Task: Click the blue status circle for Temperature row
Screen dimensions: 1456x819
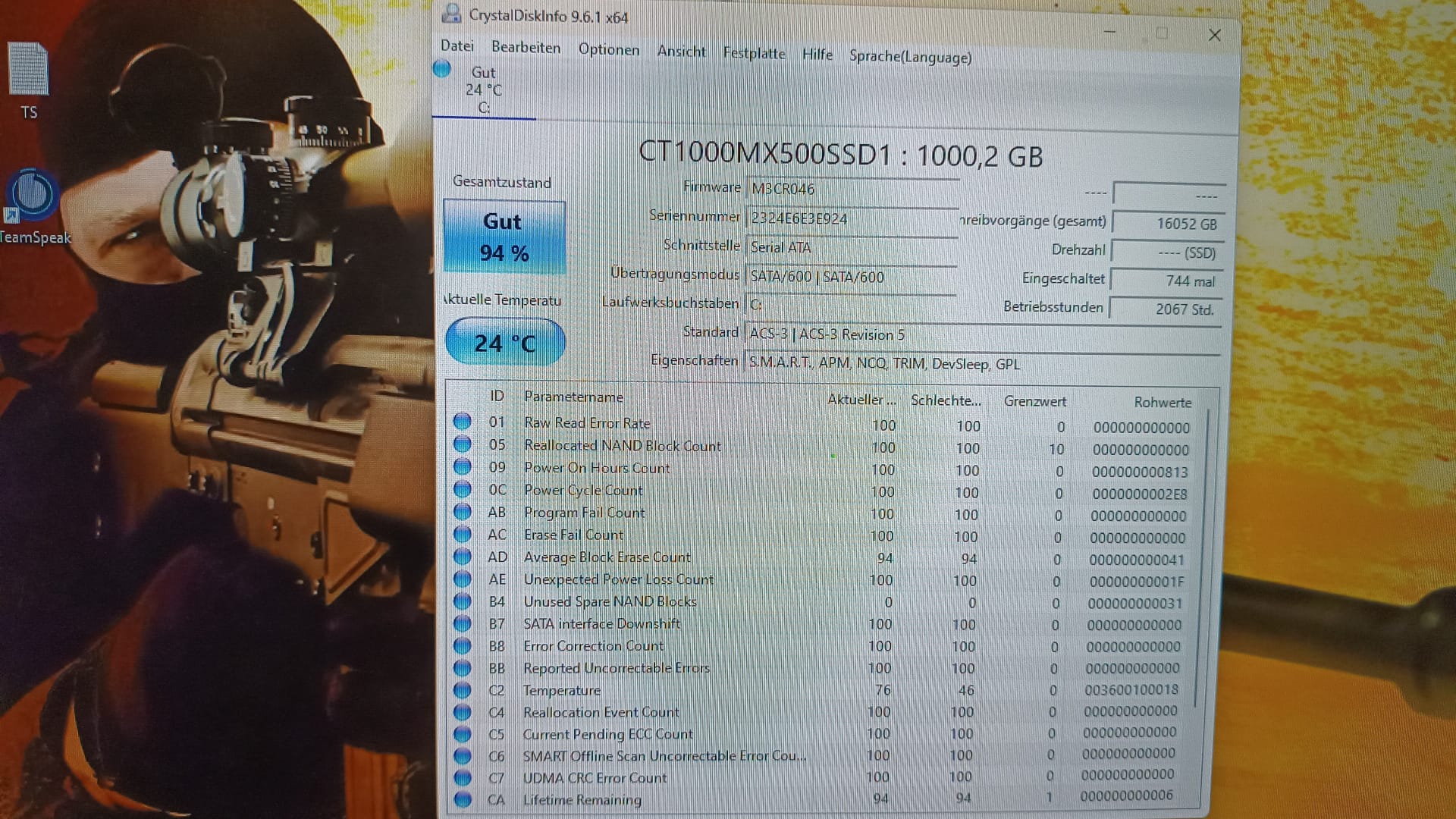Action: point(462,690)
